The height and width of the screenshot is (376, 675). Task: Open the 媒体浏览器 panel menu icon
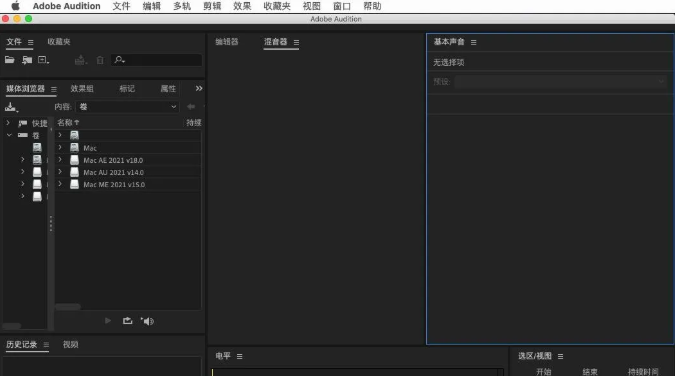click(x=54, y=89)
